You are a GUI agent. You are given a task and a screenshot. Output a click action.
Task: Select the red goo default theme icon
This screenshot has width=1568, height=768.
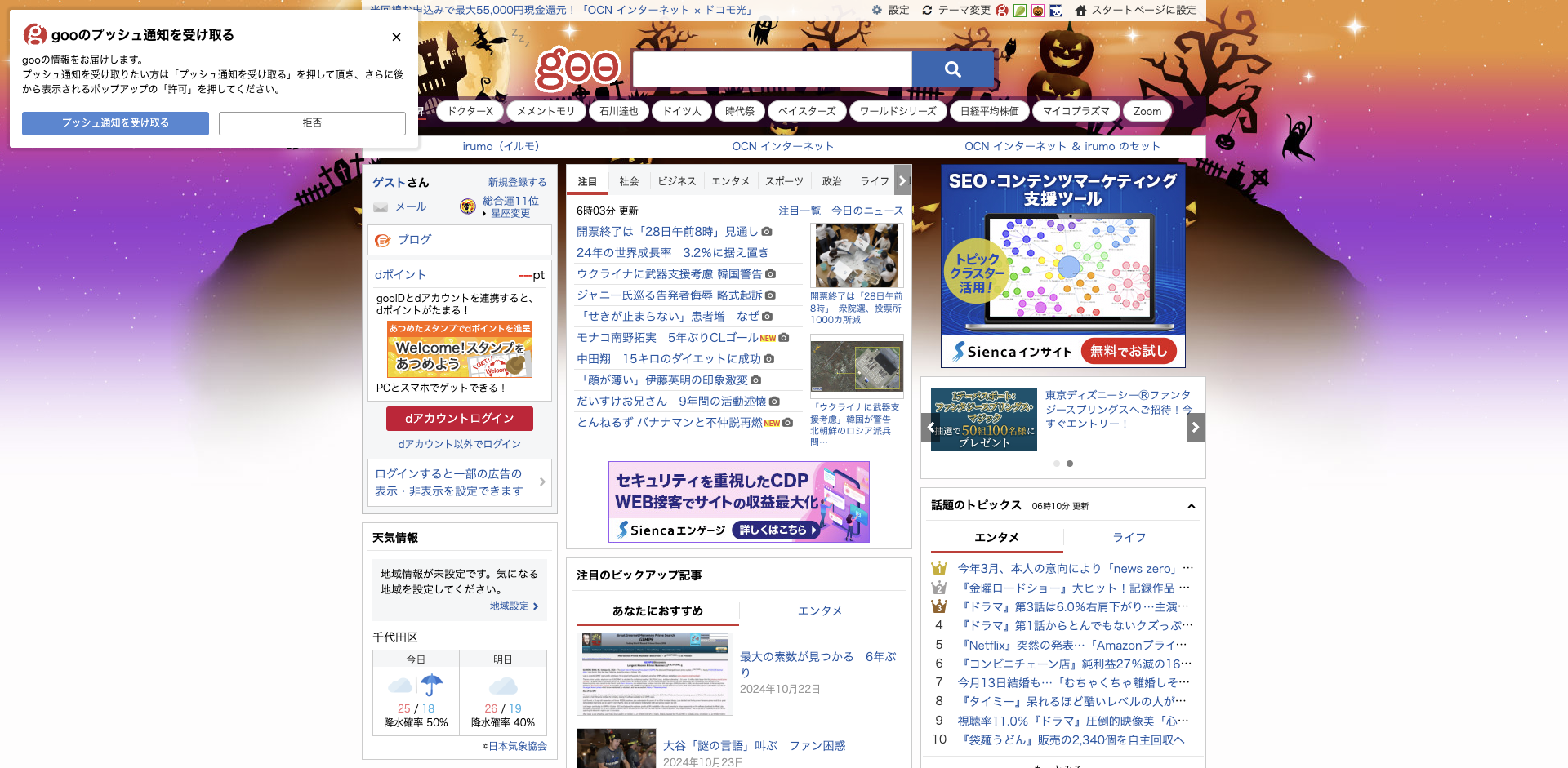tap(1002, 10)
